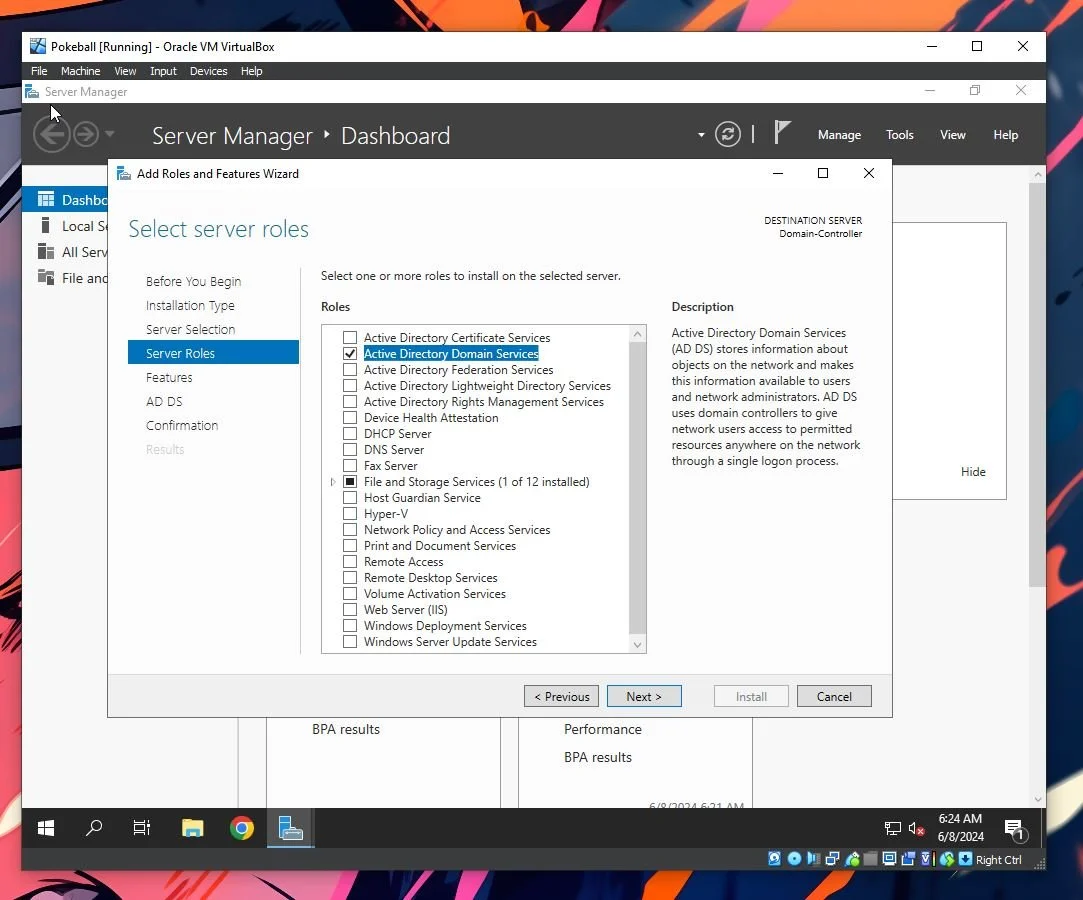Refresh the Server Manager dashboard
Screen dimensions: 1083x900
(727, 134)
